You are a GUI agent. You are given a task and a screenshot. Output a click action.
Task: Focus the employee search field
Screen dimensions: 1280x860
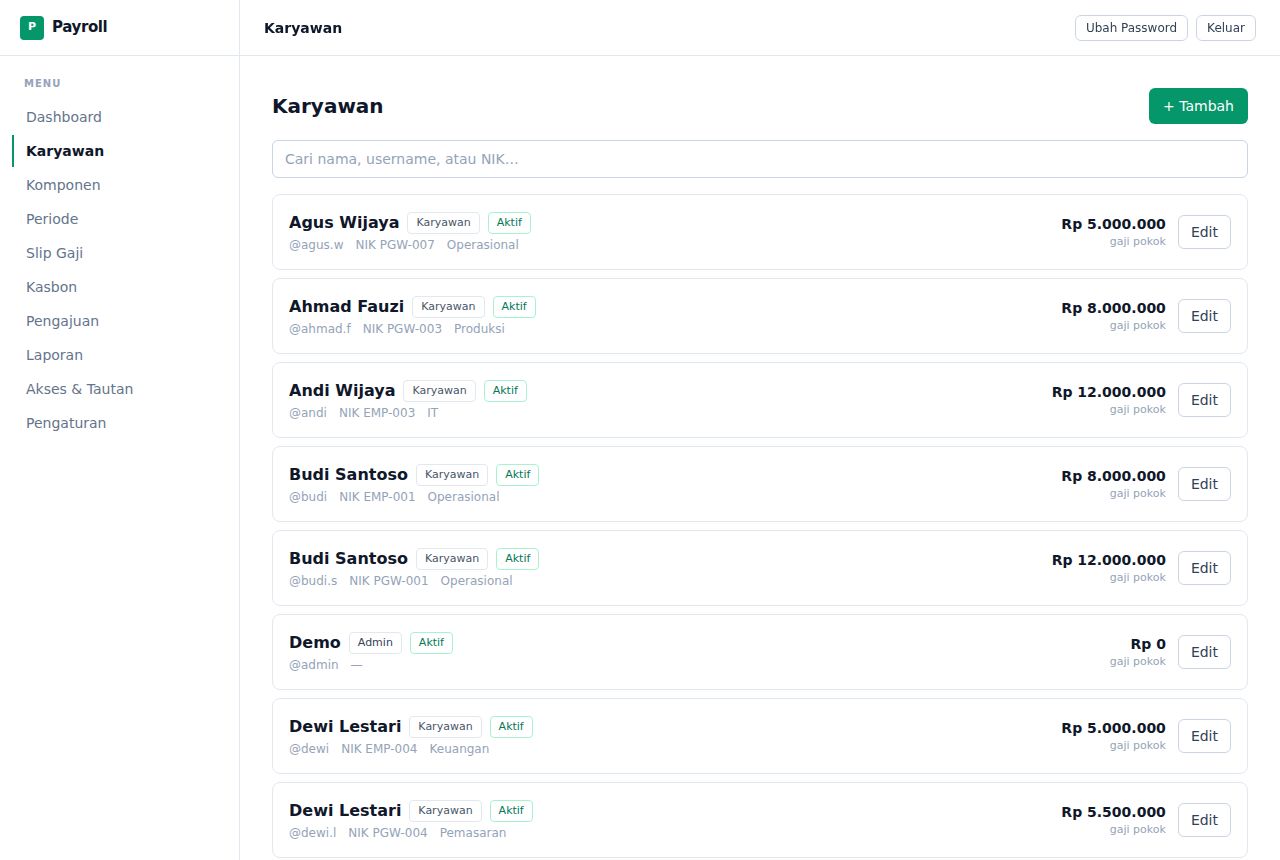pos(760,159)
